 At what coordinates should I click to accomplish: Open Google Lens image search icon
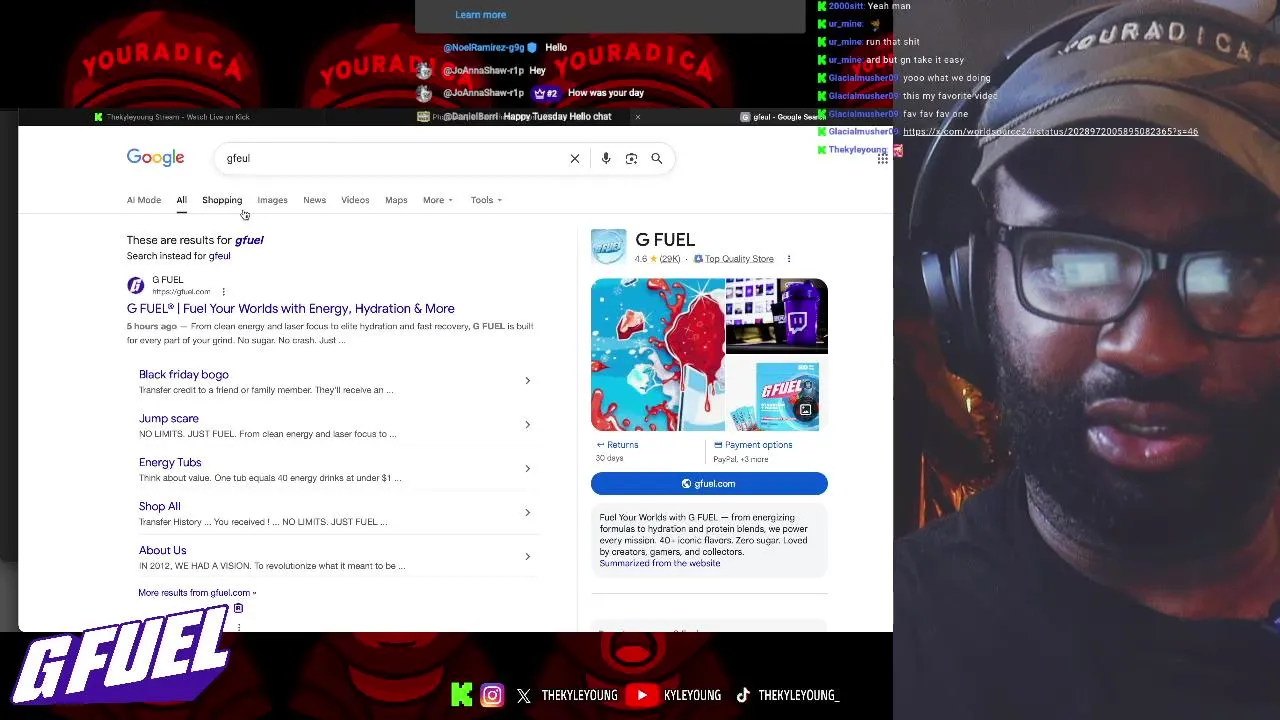(x=631, y=158)
